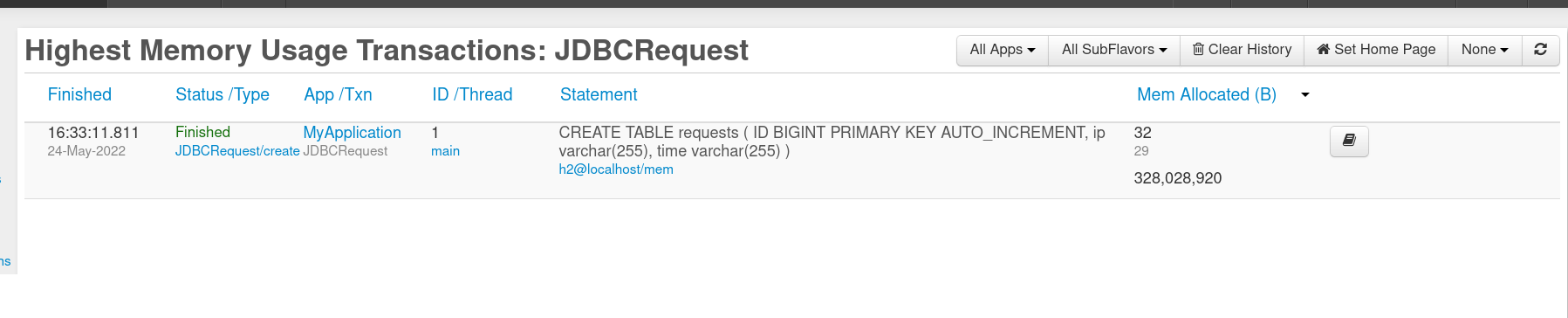Click the Set Home Page button

(x=1376, y=50)
